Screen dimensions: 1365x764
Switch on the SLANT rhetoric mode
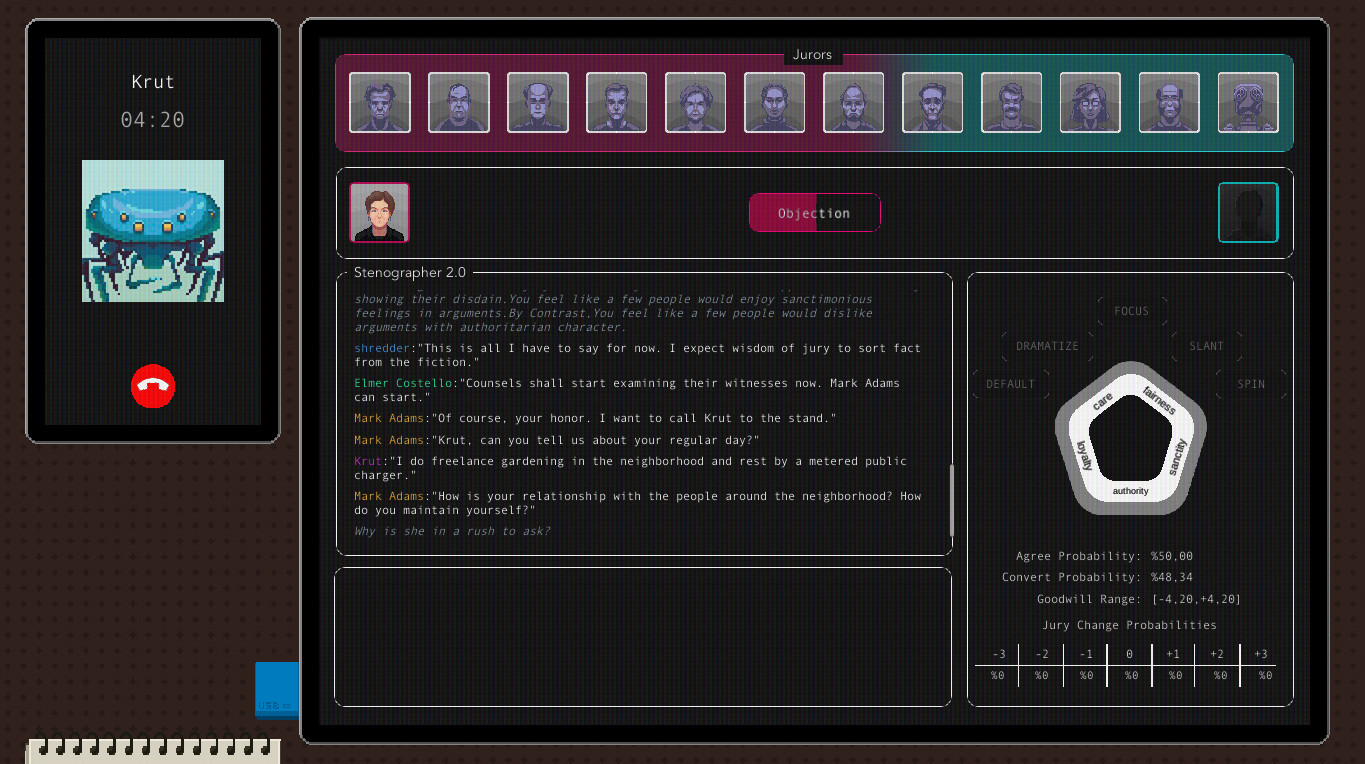coord(1207,345)
